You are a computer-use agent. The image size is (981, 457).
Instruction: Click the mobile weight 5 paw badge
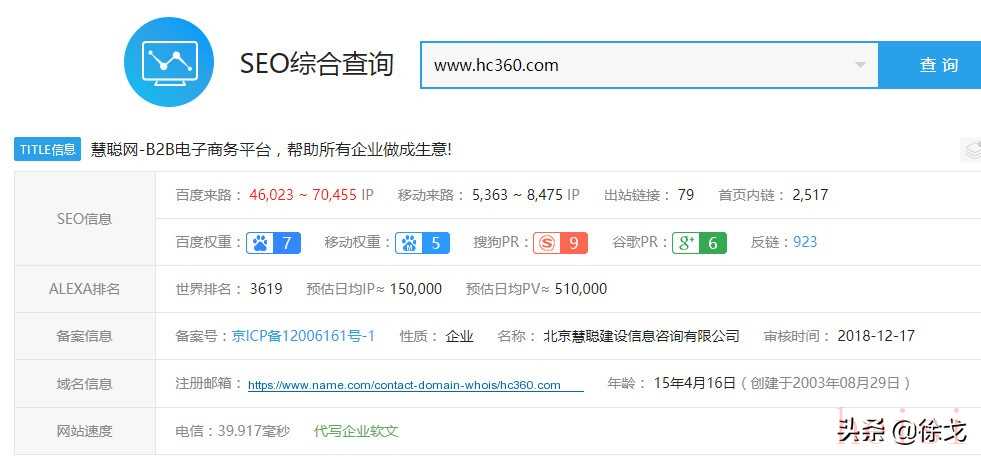click(x=422, y=242)
